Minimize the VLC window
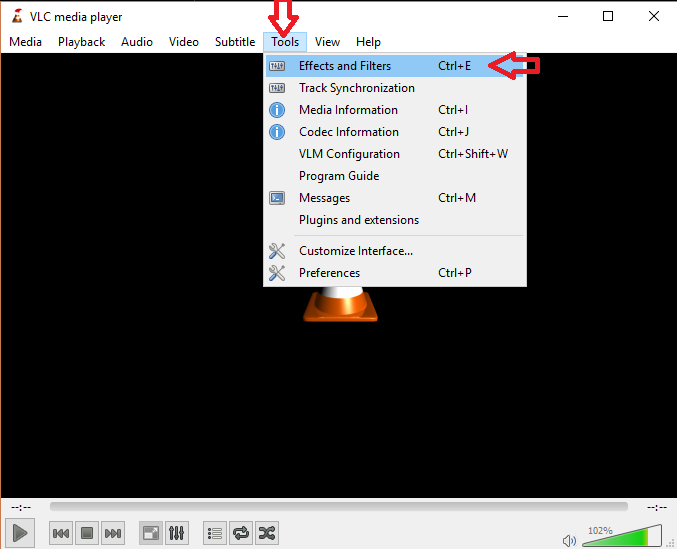The height and width of the screenshot is (549, 677). tap(563, 16)
